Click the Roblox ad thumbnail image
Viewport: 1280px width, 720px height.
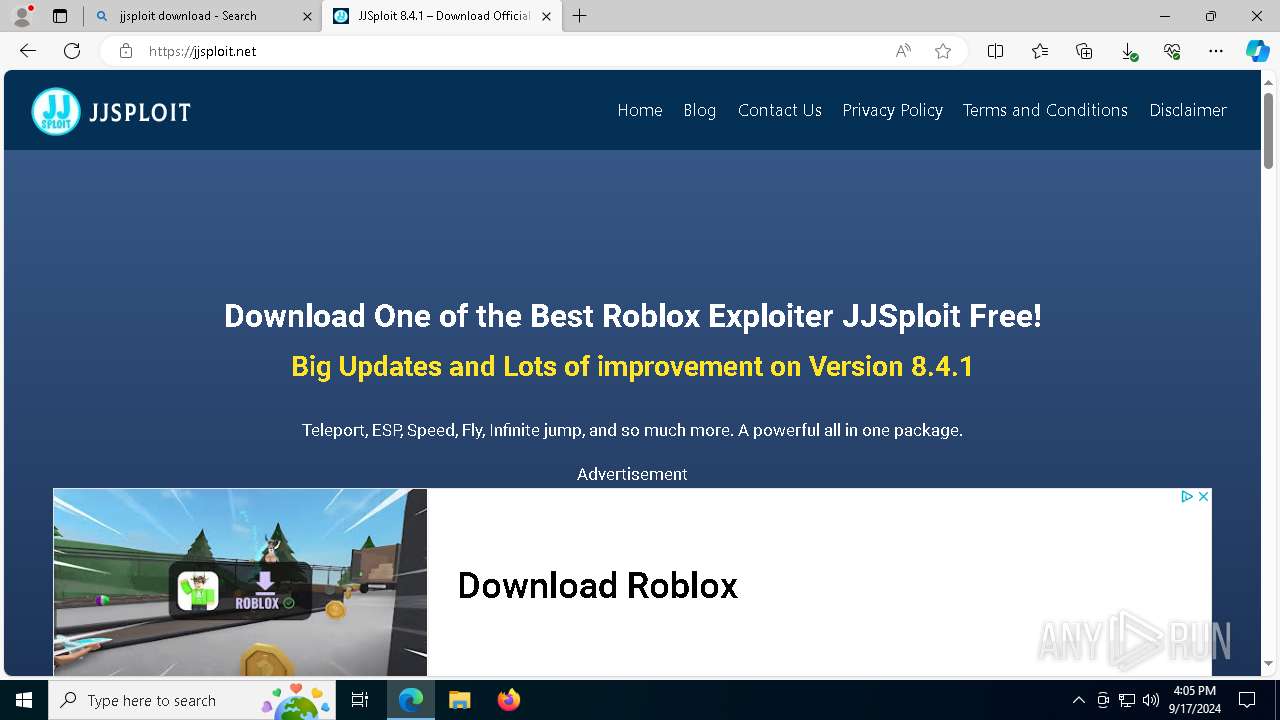click(x=240, y=582)
